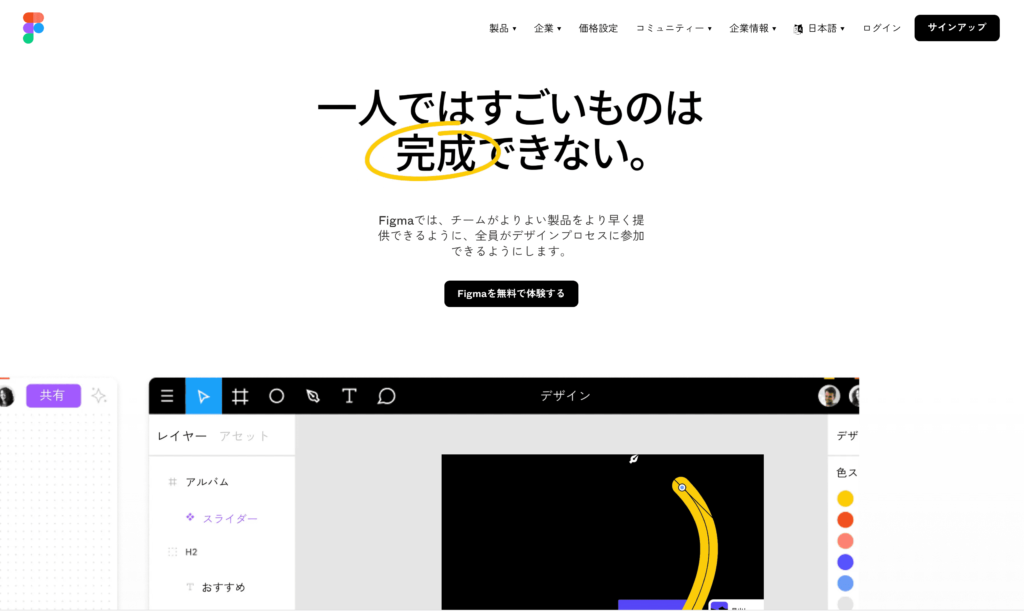
Task: Switch to the アセット tab
Action: coord(244,436)
